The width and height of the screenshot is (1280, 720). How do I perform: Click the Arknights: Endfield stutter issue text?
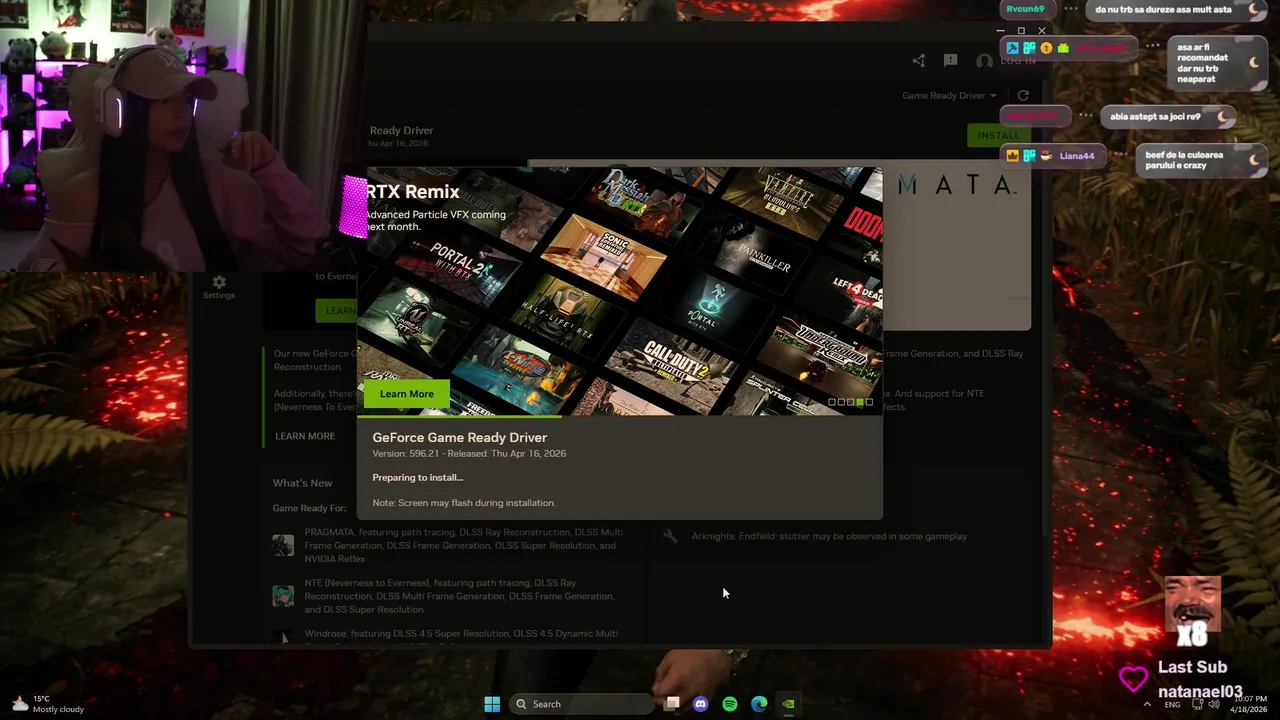coord(829,536)
